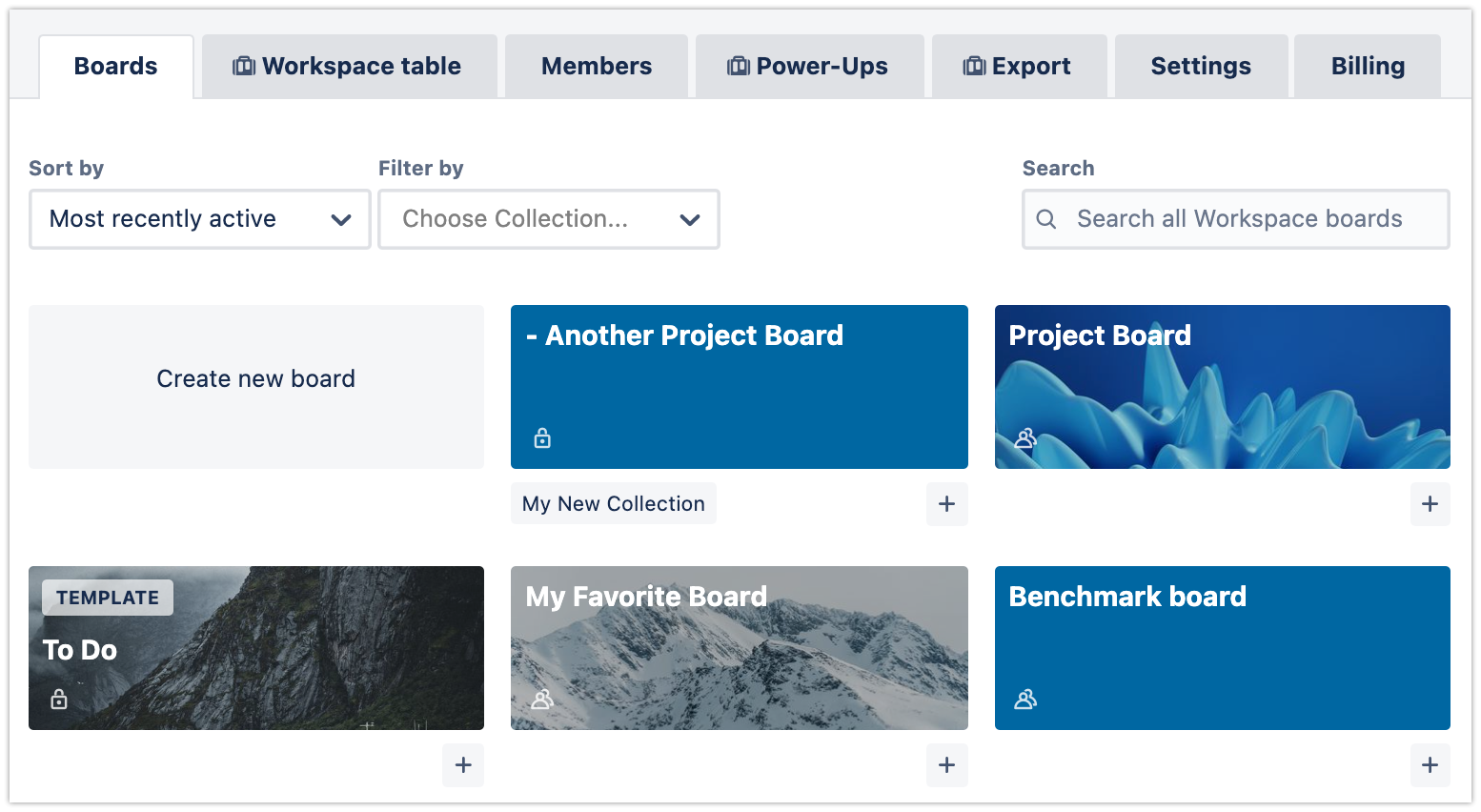Click the members icon on Project Board
Viewport: 1481px width, 812px height.
[1025, 437]
